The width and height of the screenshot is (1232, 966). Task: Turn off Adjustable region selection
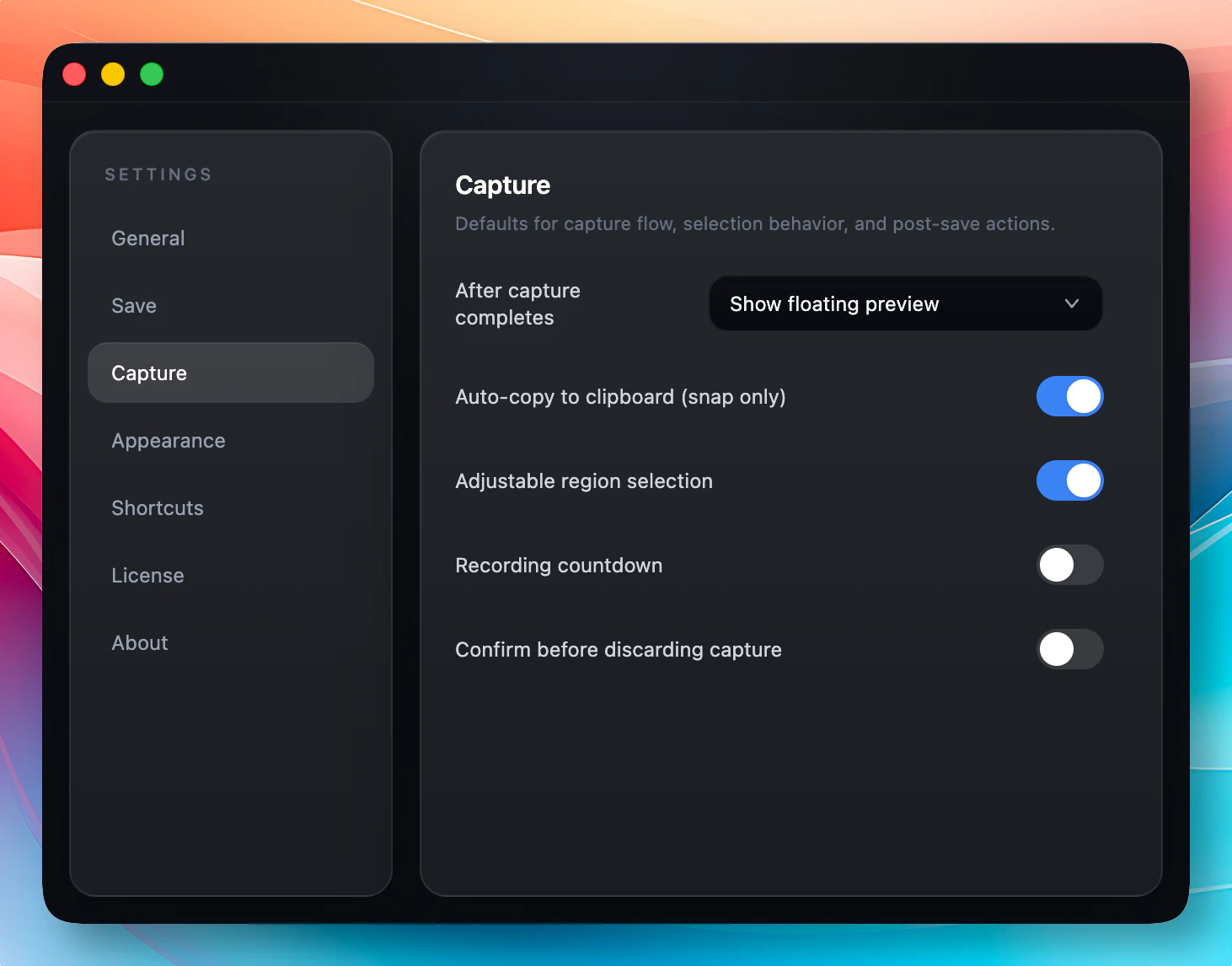[x=1069, y=480]
